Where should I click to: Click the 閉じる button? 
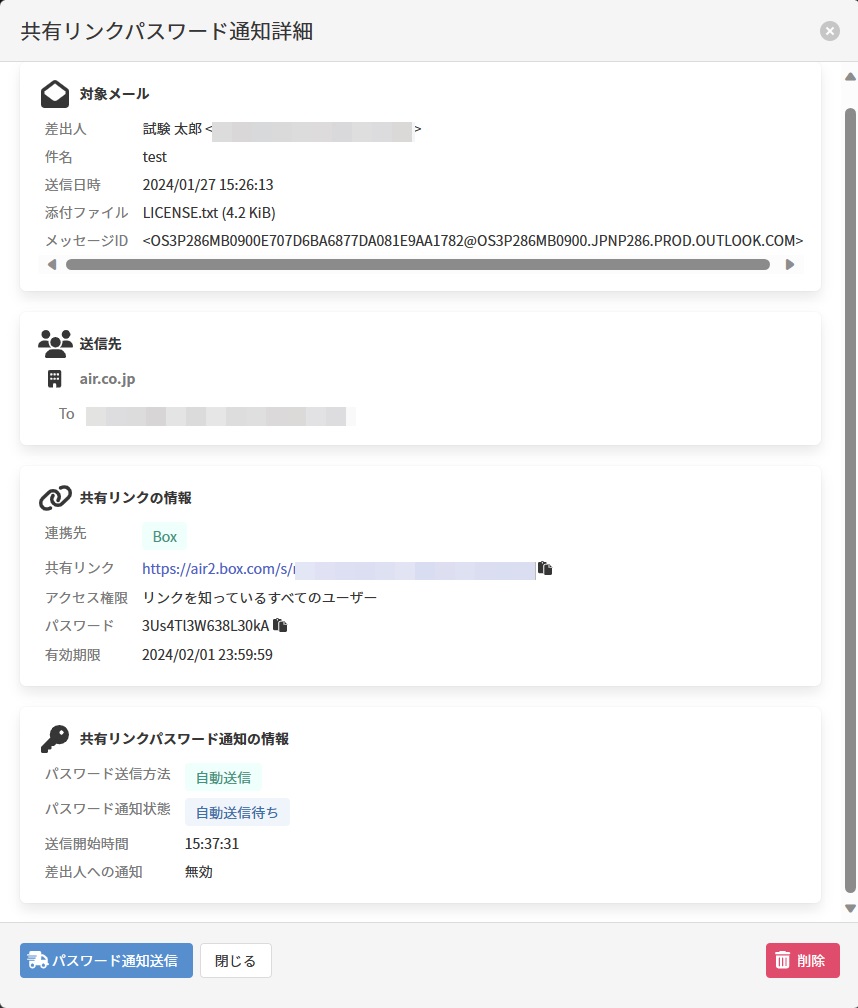tap(236, 961)
